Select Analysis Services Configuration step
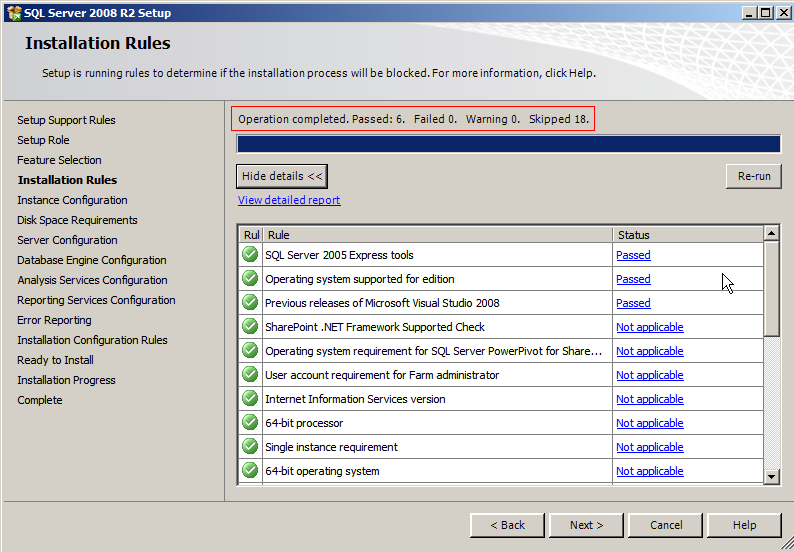794x552 pixels. pos(92,280)
